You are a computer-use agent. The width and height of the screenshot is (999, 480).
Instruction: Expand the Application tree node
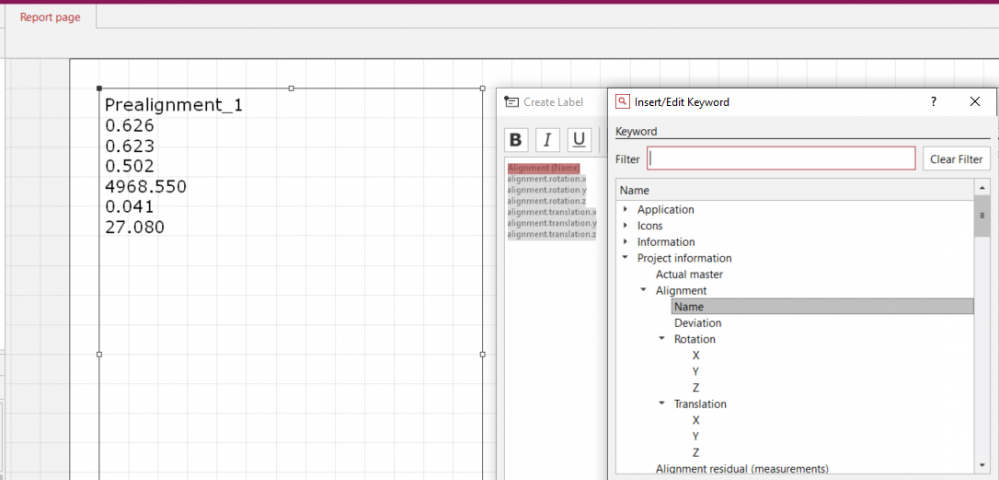coord(626,210)
